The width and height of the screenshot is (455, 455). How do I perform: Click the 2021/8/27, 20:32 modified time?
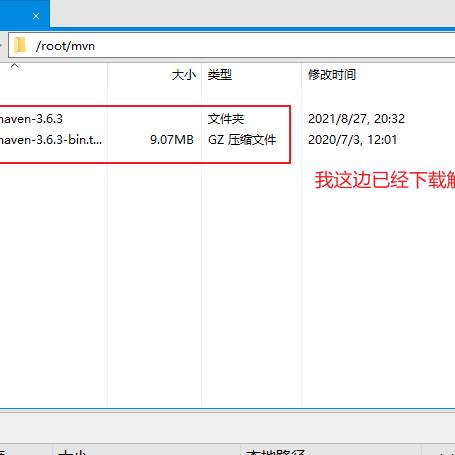tap(356, 119)
